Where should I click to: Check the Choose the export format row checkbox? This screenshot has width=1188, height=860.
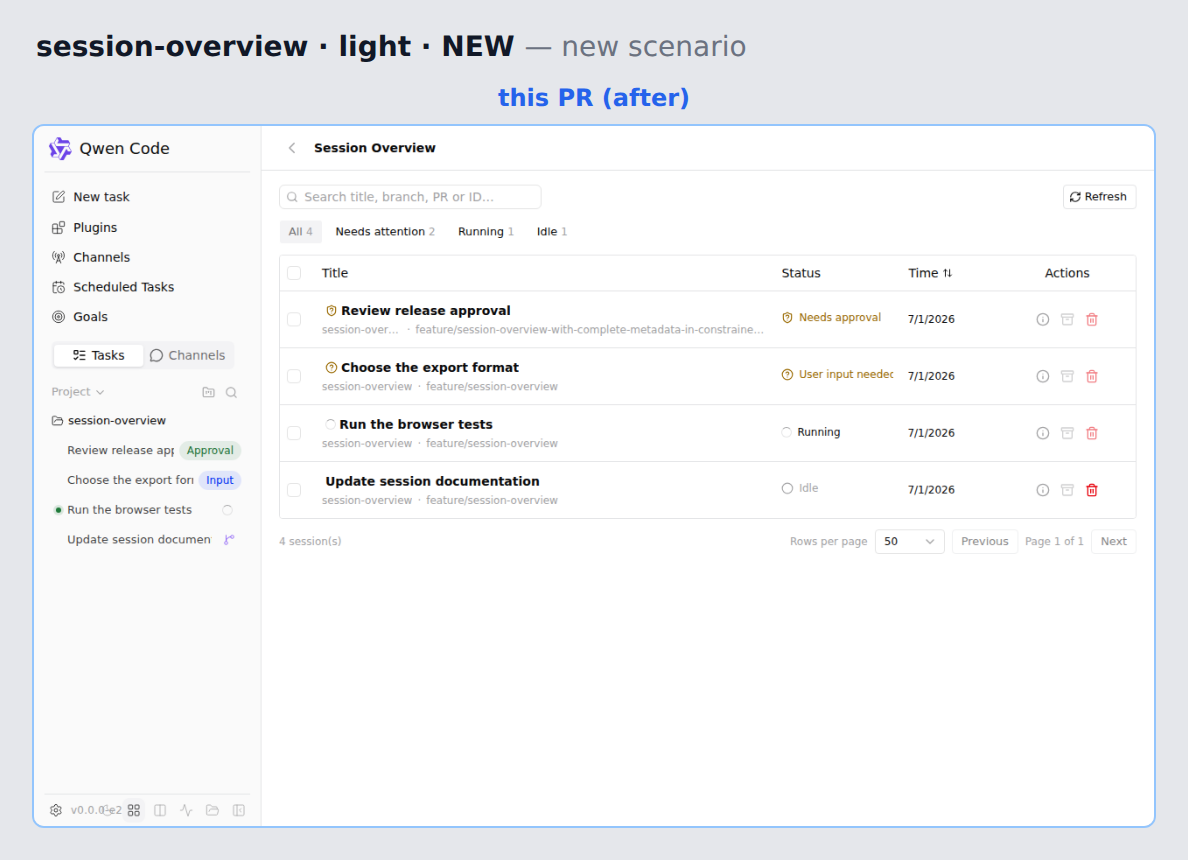tap(294, 376)
